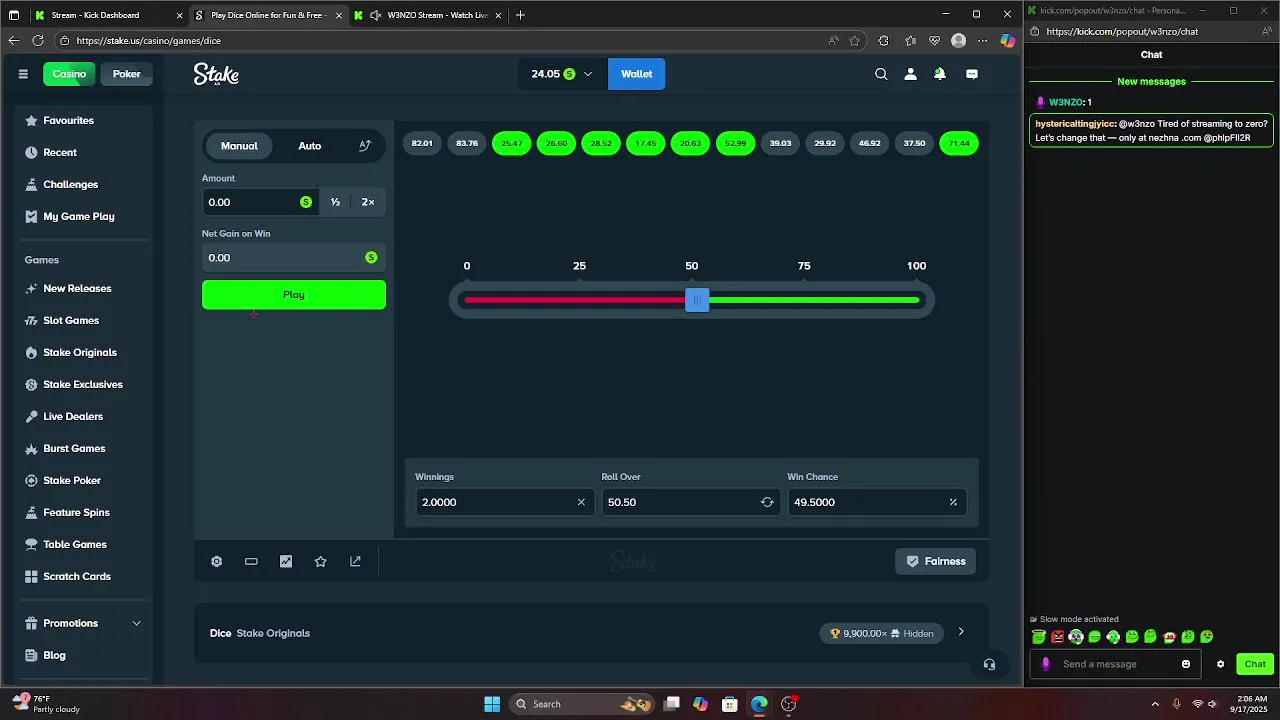
Task: Click the Stake logo
Action: point(216,74)
